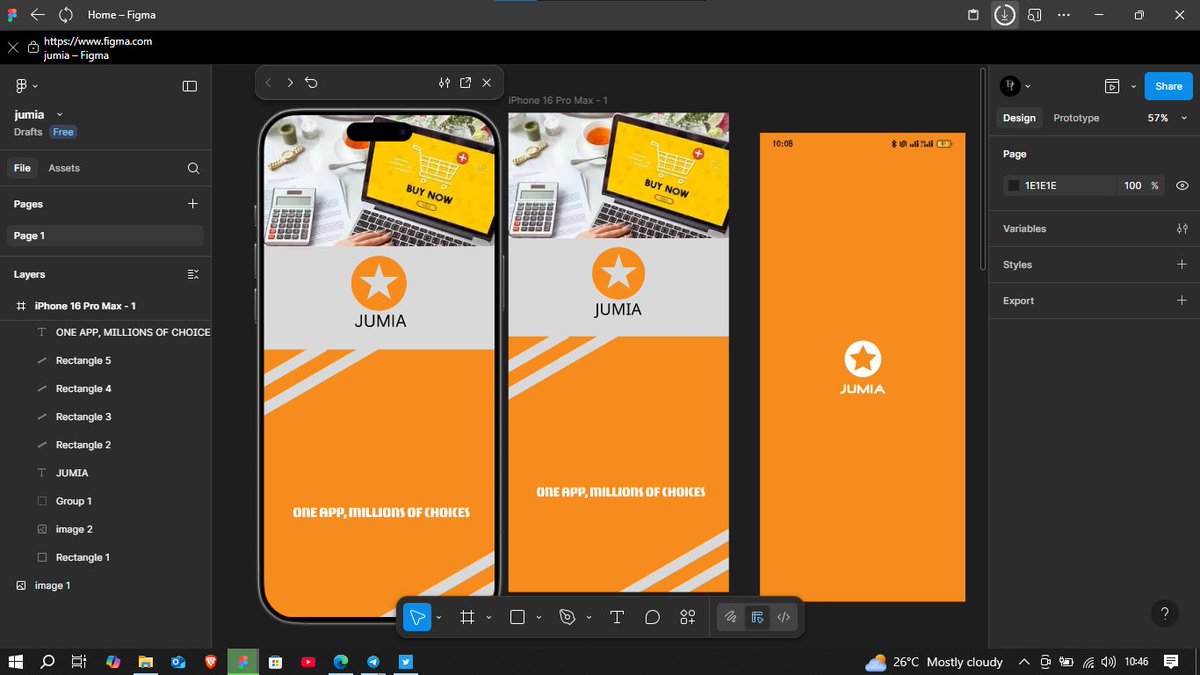Screen dimensions: 1200x675
Task: Reload the page in title bar
Action: 66,15
